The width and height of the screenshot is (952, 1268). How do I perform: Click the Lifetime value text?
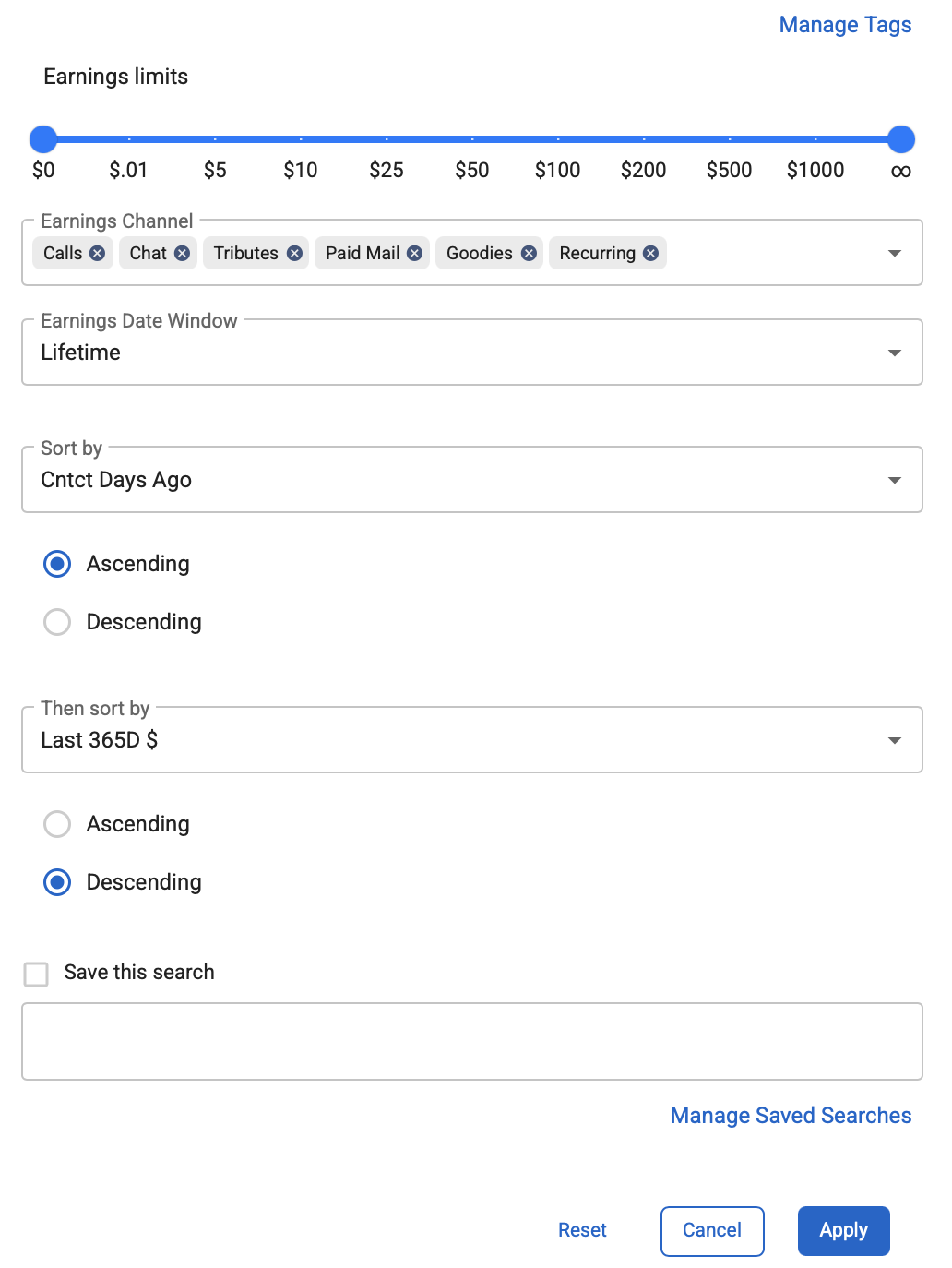(x=81, y=353)
